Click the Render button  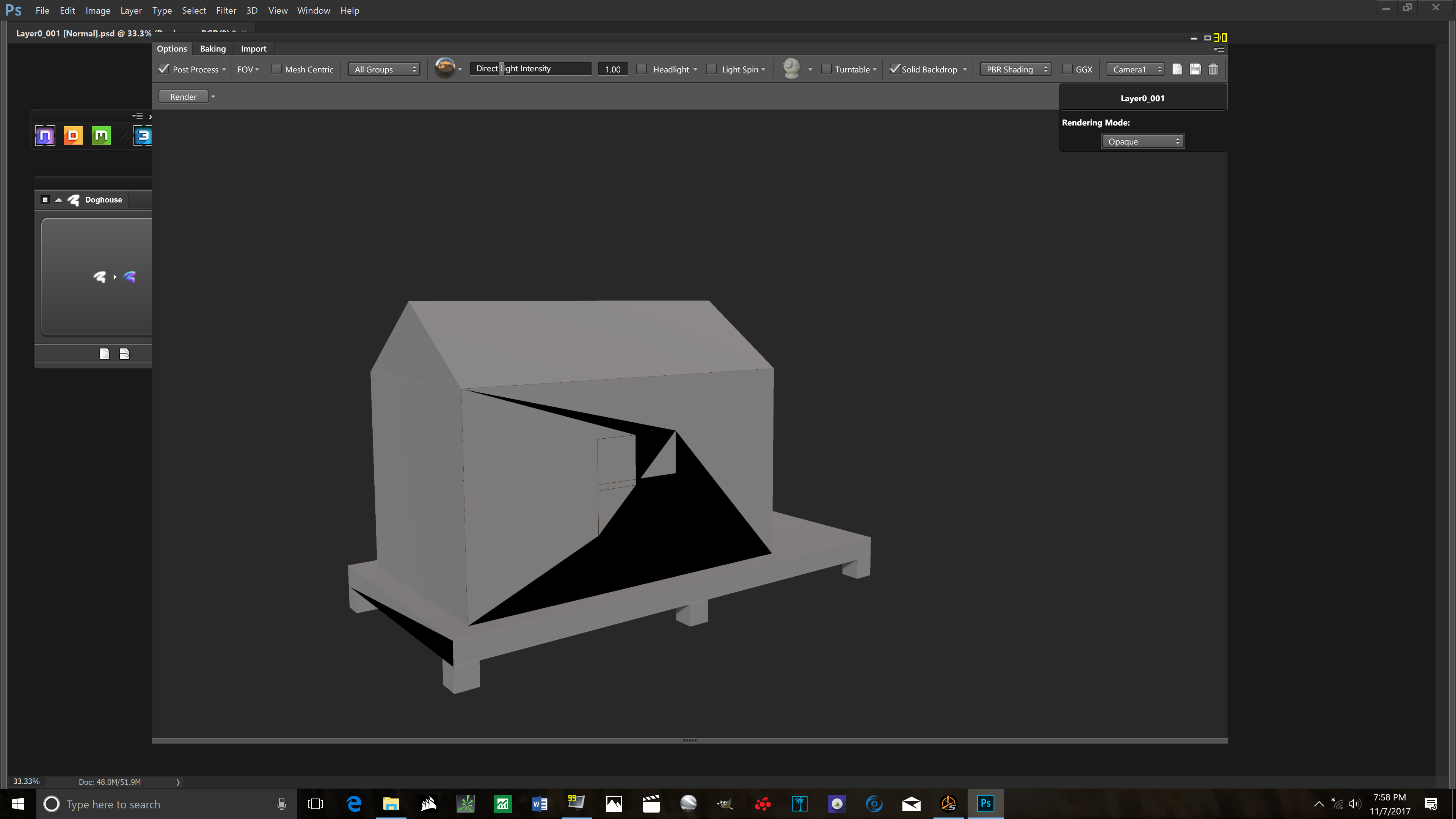click(183, 96)
